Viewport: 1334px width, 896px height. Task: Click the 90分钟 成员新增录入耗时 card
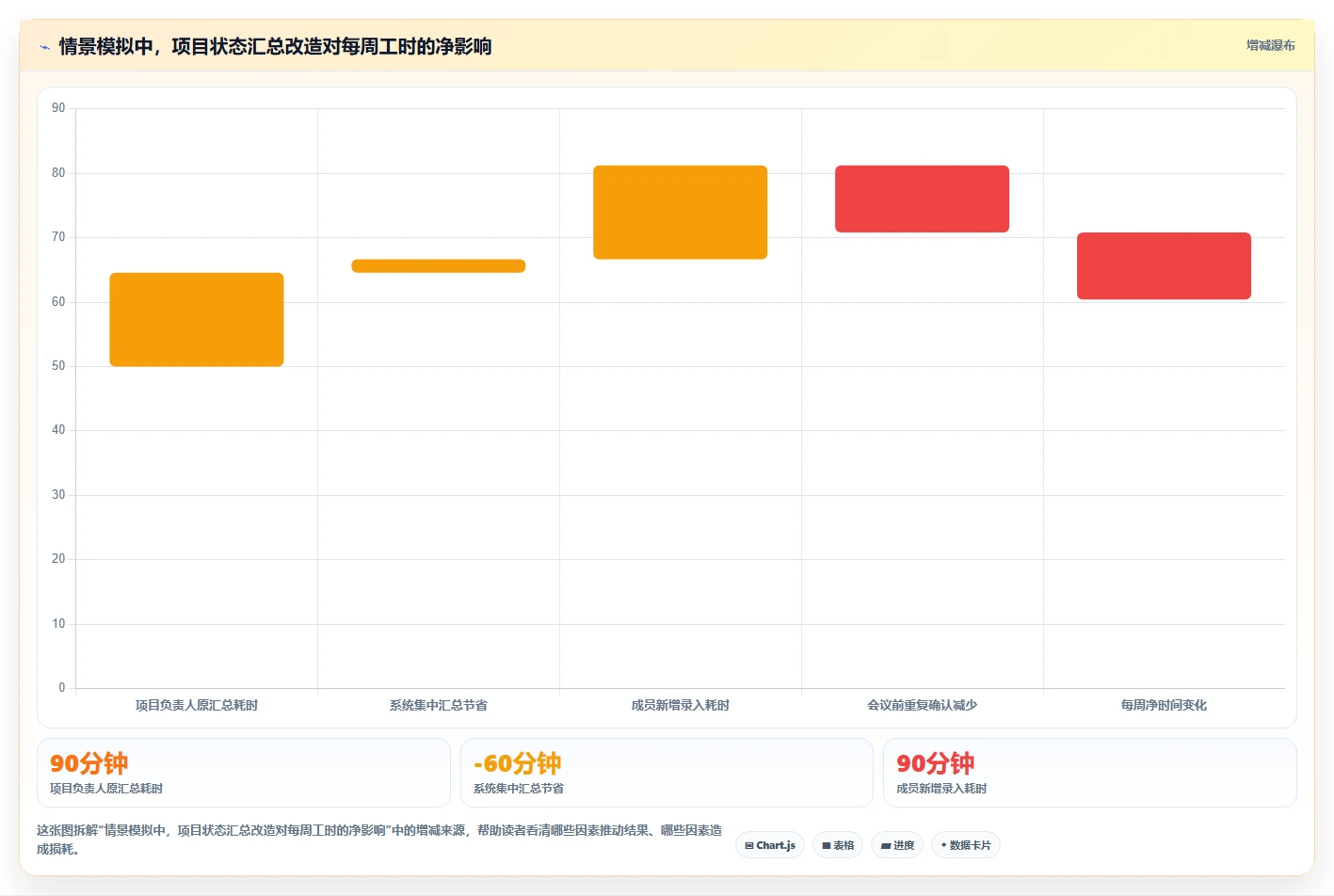point(1090,773)
